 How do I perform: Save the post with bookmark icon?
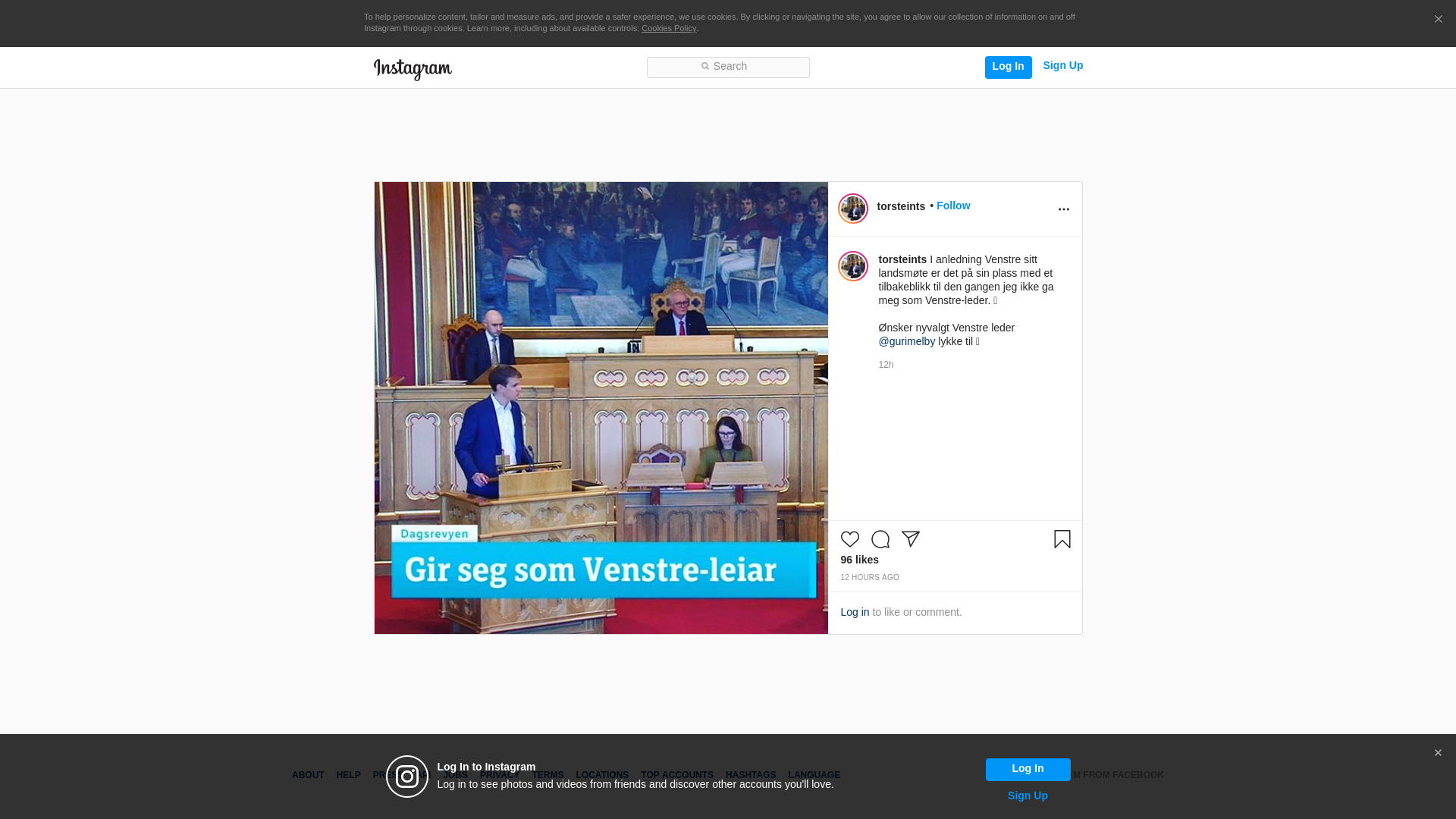[1062, 539]
